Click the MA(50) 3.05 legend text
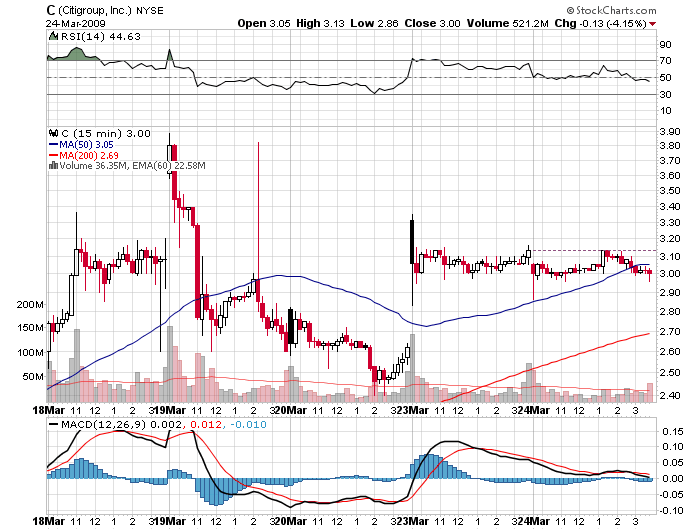The width and height of the screenshot is (700, 530). [x=86, y=145]
